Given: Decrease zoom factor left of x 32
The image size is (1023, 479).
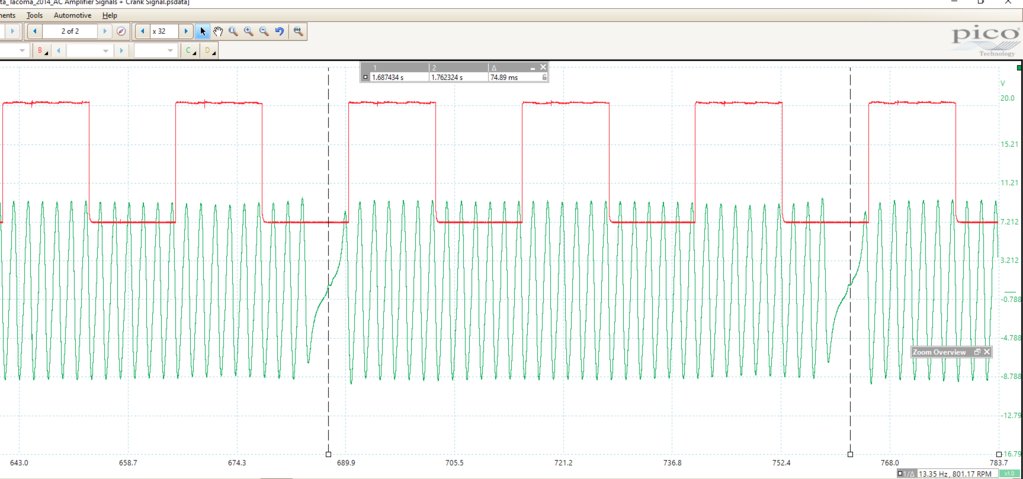Looking at the screenshot, I should [x=143, y=31].
